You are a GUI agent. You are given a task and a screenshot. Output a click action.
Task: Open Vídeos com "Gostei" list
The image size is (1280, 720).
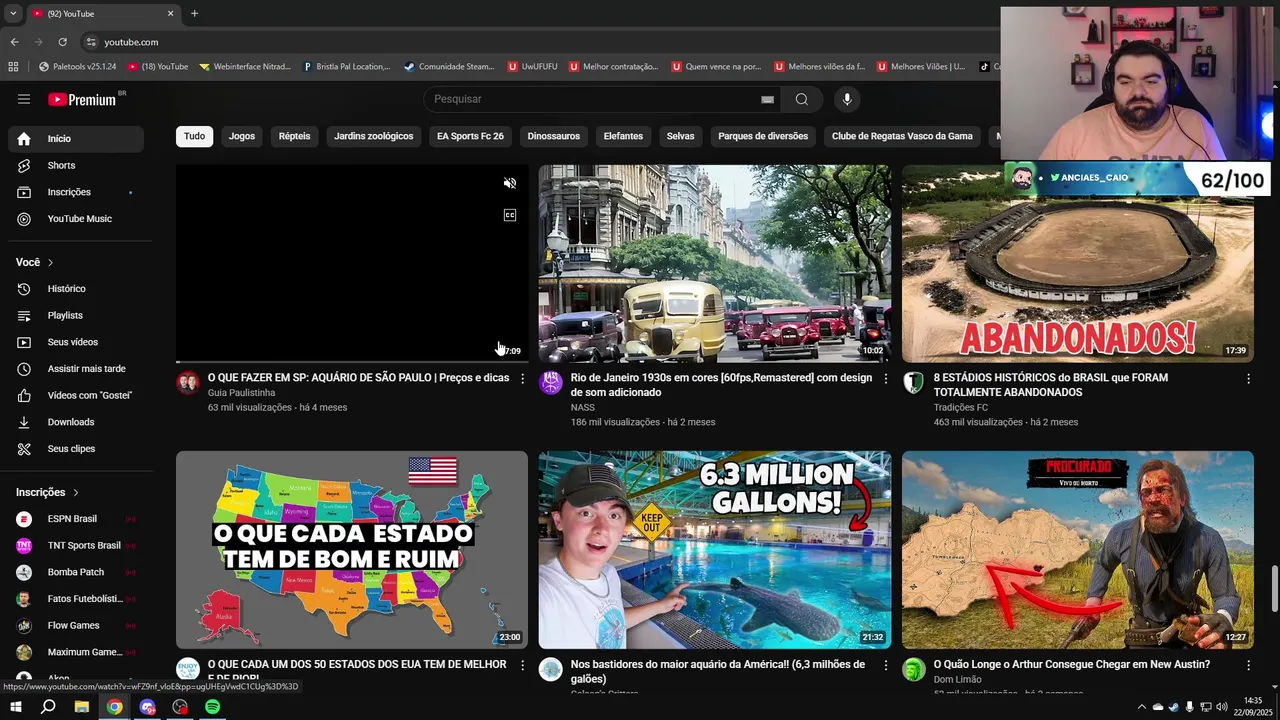pos(76,395)
